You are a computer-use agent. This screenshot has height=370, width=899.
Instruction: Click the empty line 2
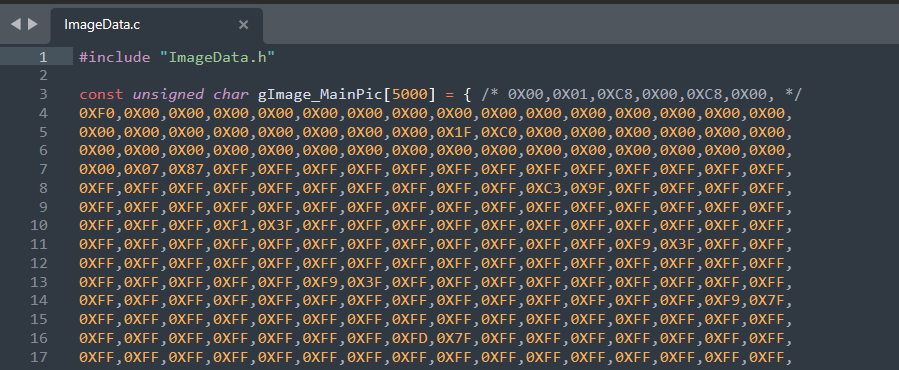436,76
